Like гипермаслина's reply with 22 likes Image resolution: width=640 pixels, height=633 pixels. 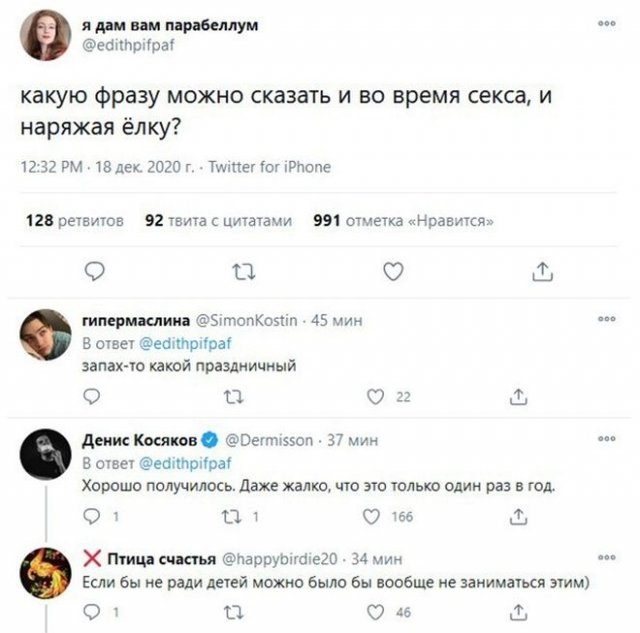(x=377, y=397)
